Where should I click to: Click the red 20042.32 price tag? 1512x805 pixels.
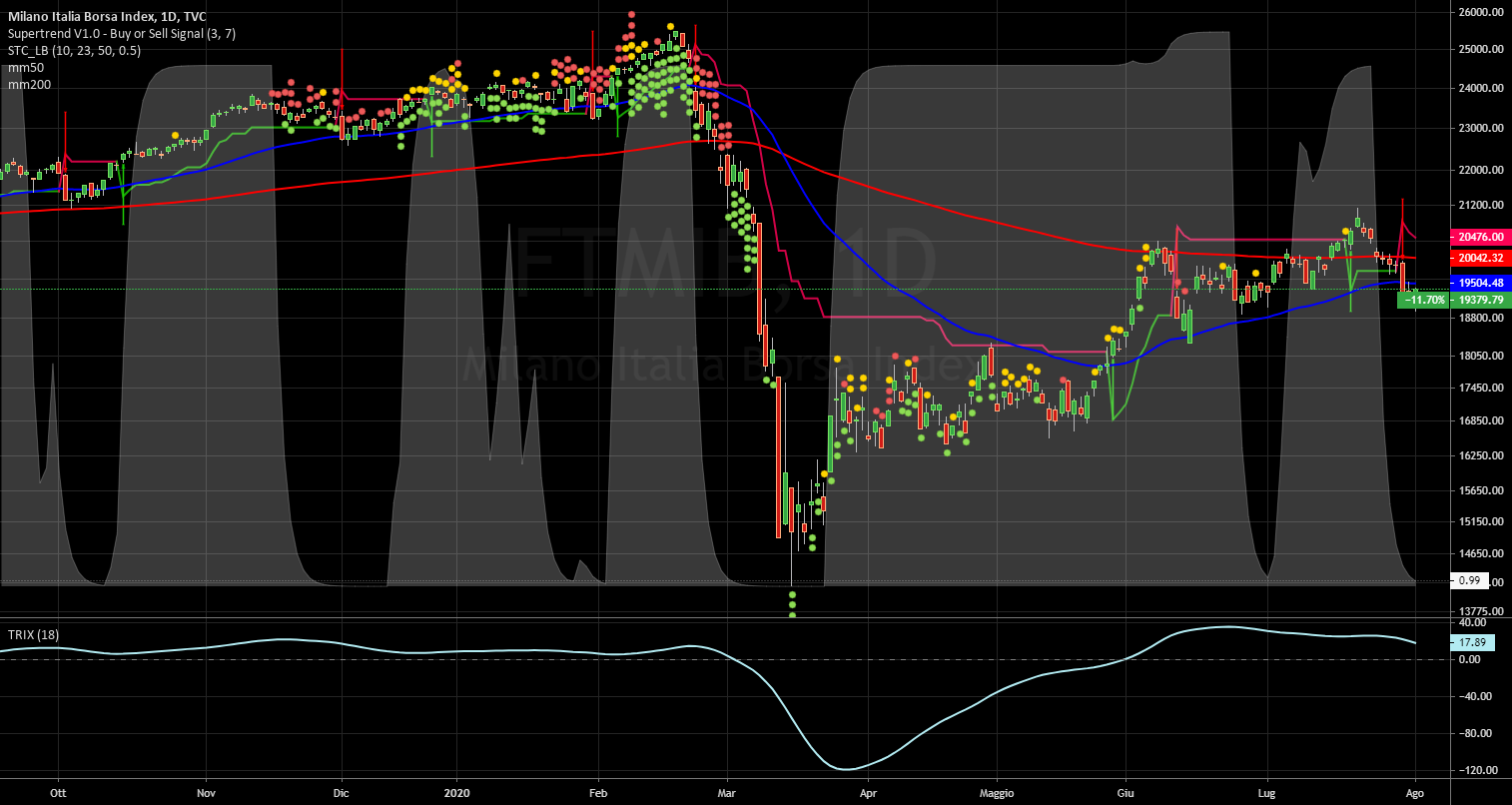(x=1480, y=258)
